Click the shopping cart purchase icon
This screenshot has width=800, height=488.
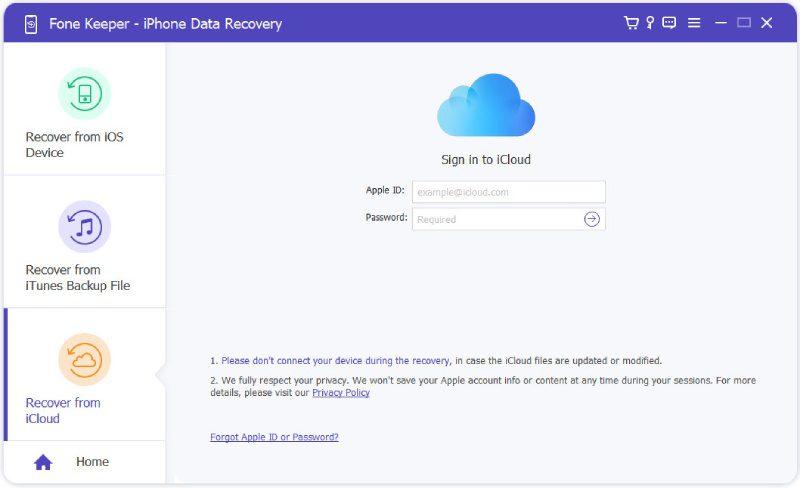coord(631,23)
